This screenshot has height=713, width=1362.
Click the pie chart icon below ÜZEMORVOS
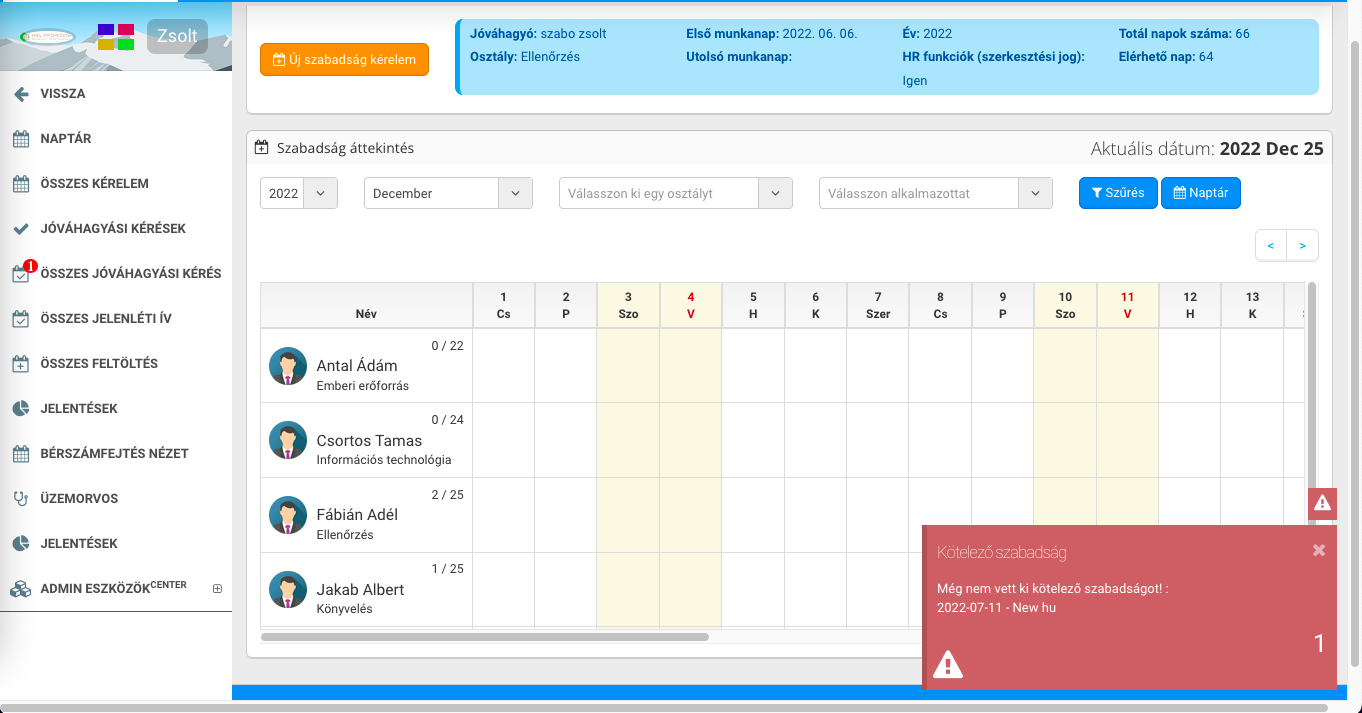pos(20,544)
